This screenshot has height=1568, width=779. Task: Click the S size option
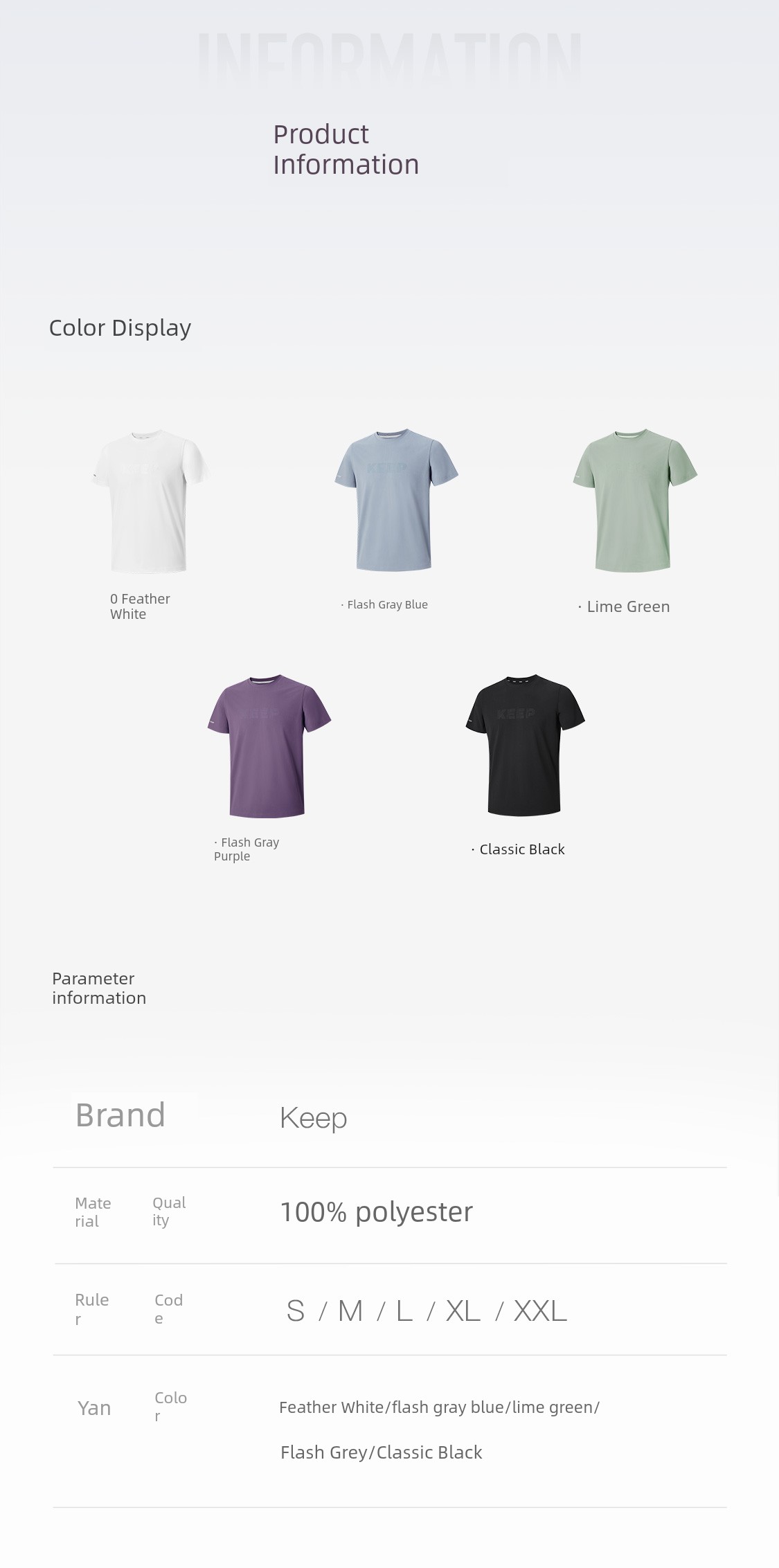click(296, 1311)
